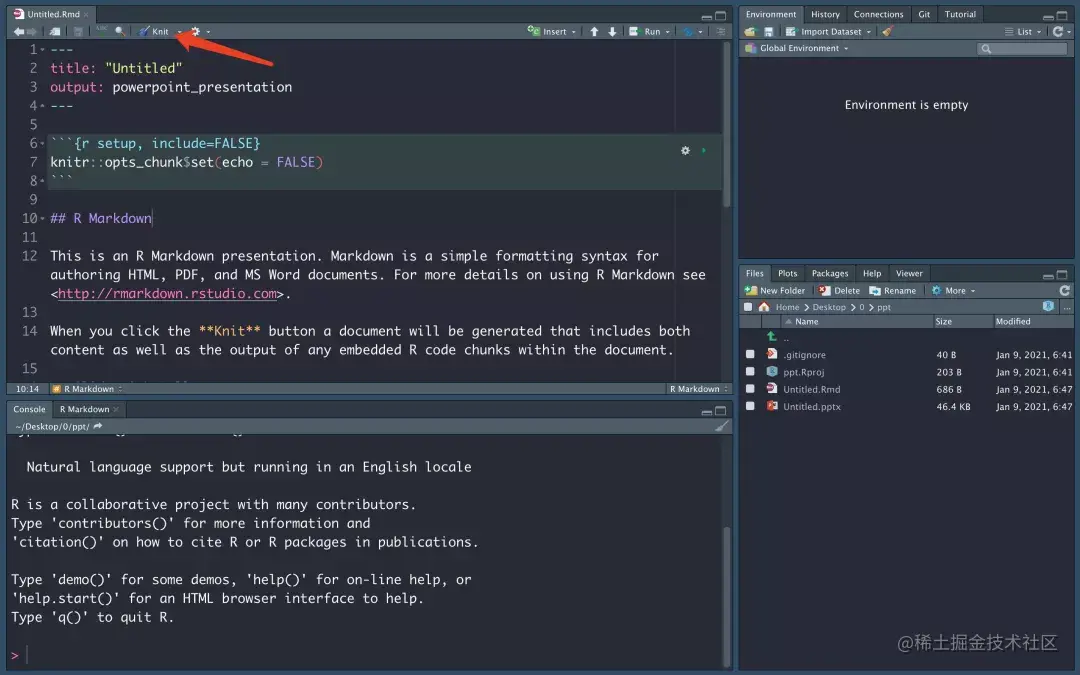Click Untitled.pptx PowerPoint file icon

[772, 406]
